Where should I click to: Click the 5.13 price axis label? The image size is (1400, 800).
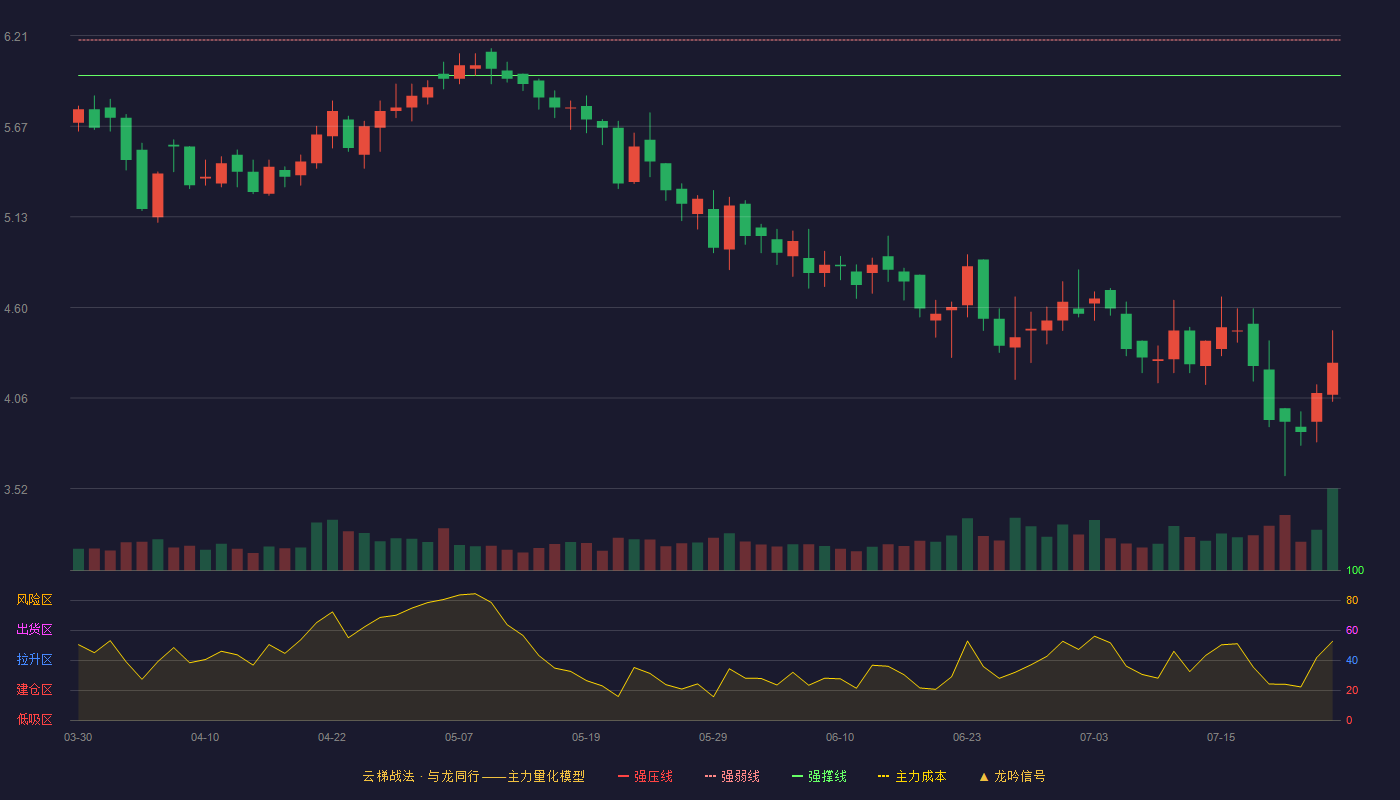(15, 218)
